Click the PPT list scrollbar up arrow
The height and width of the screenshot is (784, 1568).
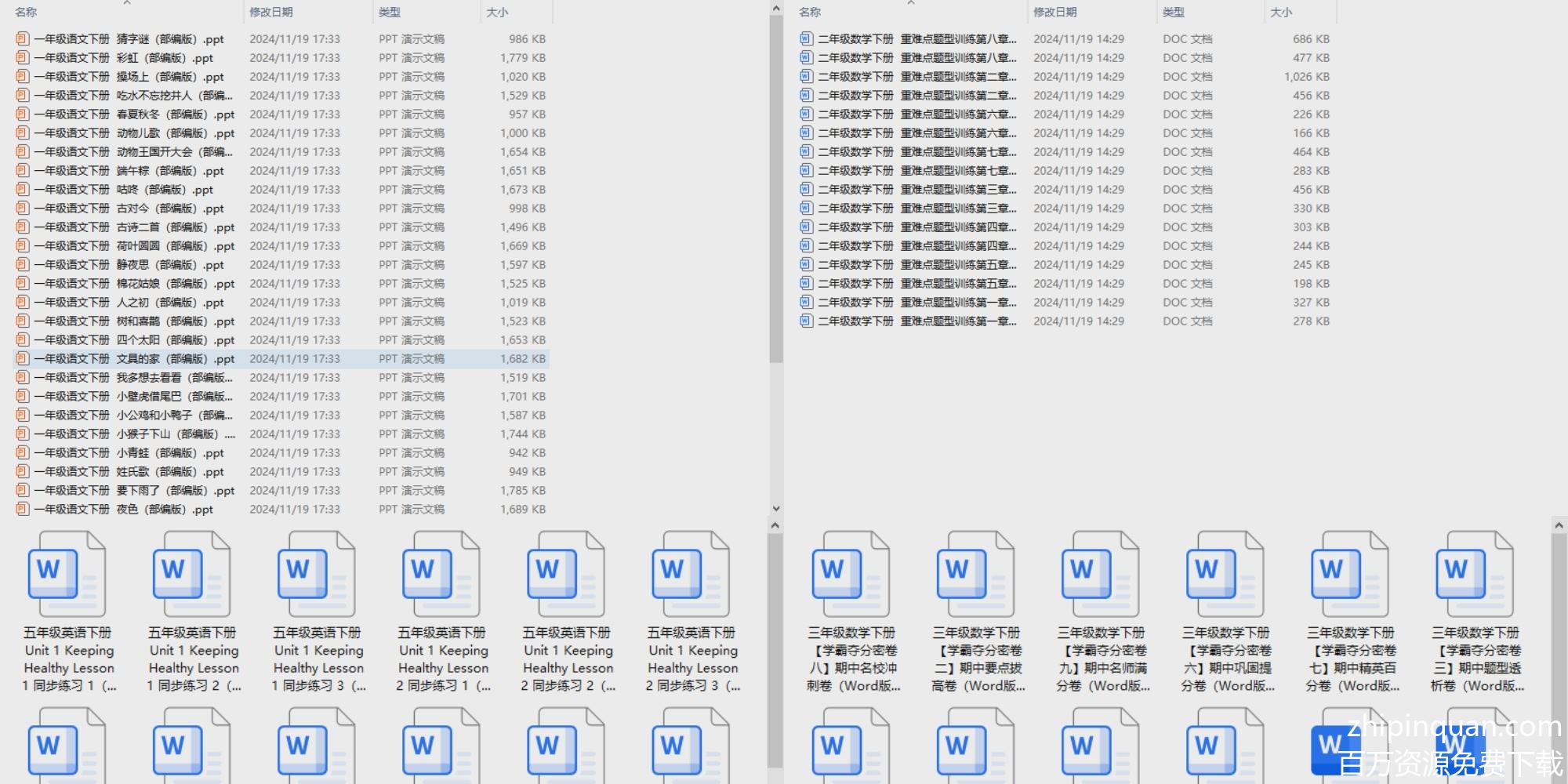coord(776,9)
